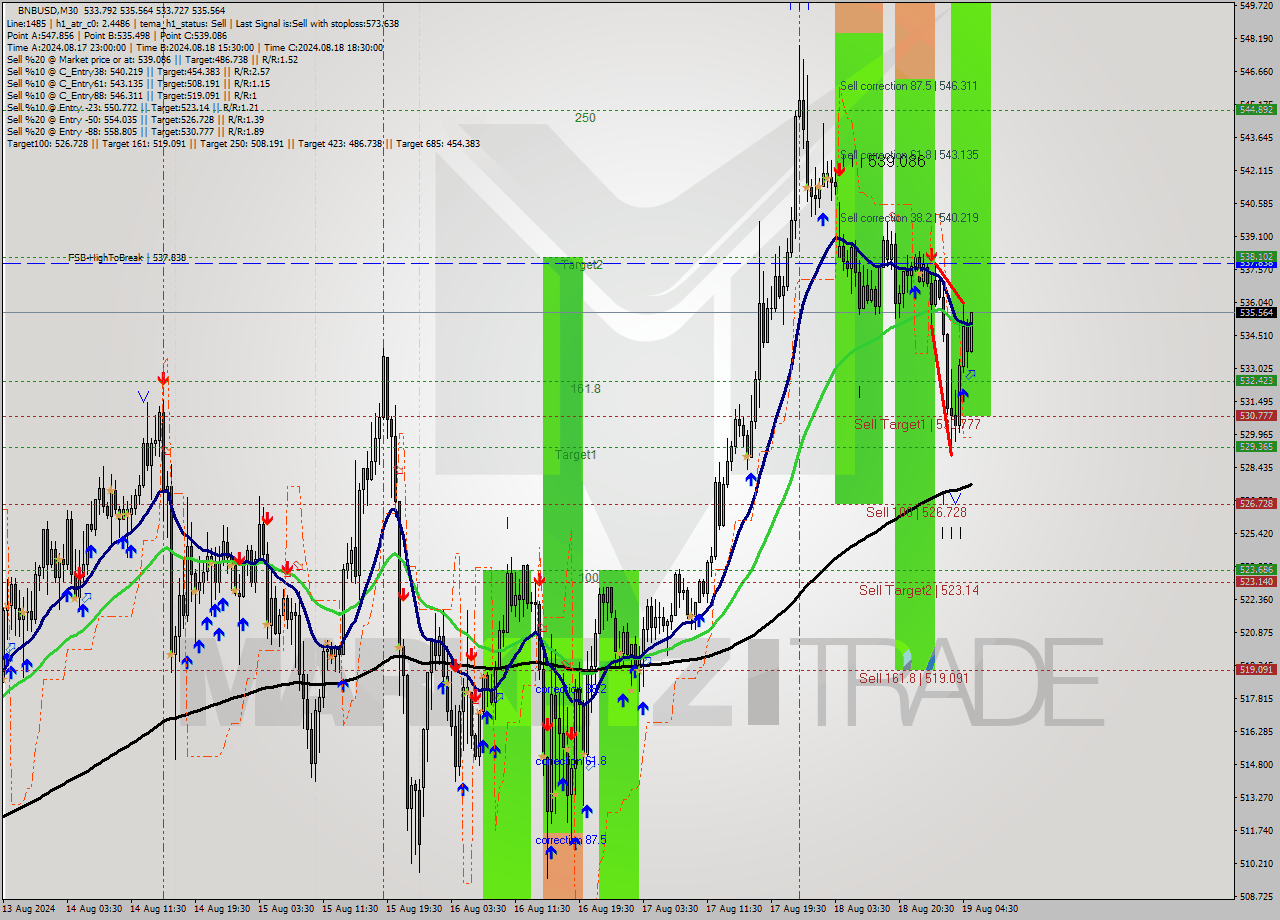Image resolution: width=1280 pixels, height=920 pixels.
Task: Click the green 523.696 price tag
Action: pyautogui.click(x=1256, y=569)
